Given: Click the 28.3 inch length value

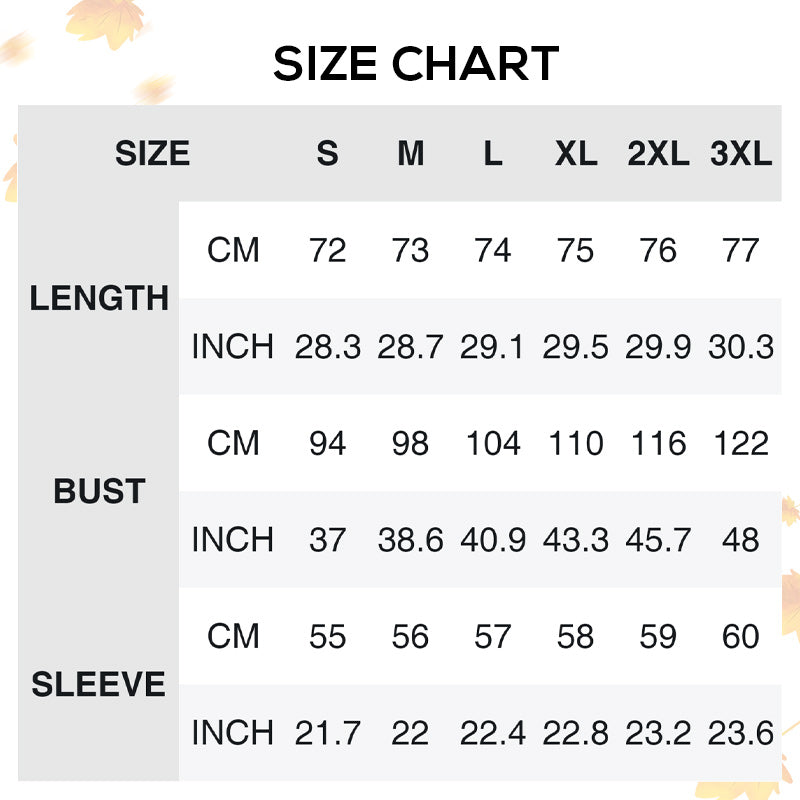Looking at the screenshot, I should pos(328,347).
